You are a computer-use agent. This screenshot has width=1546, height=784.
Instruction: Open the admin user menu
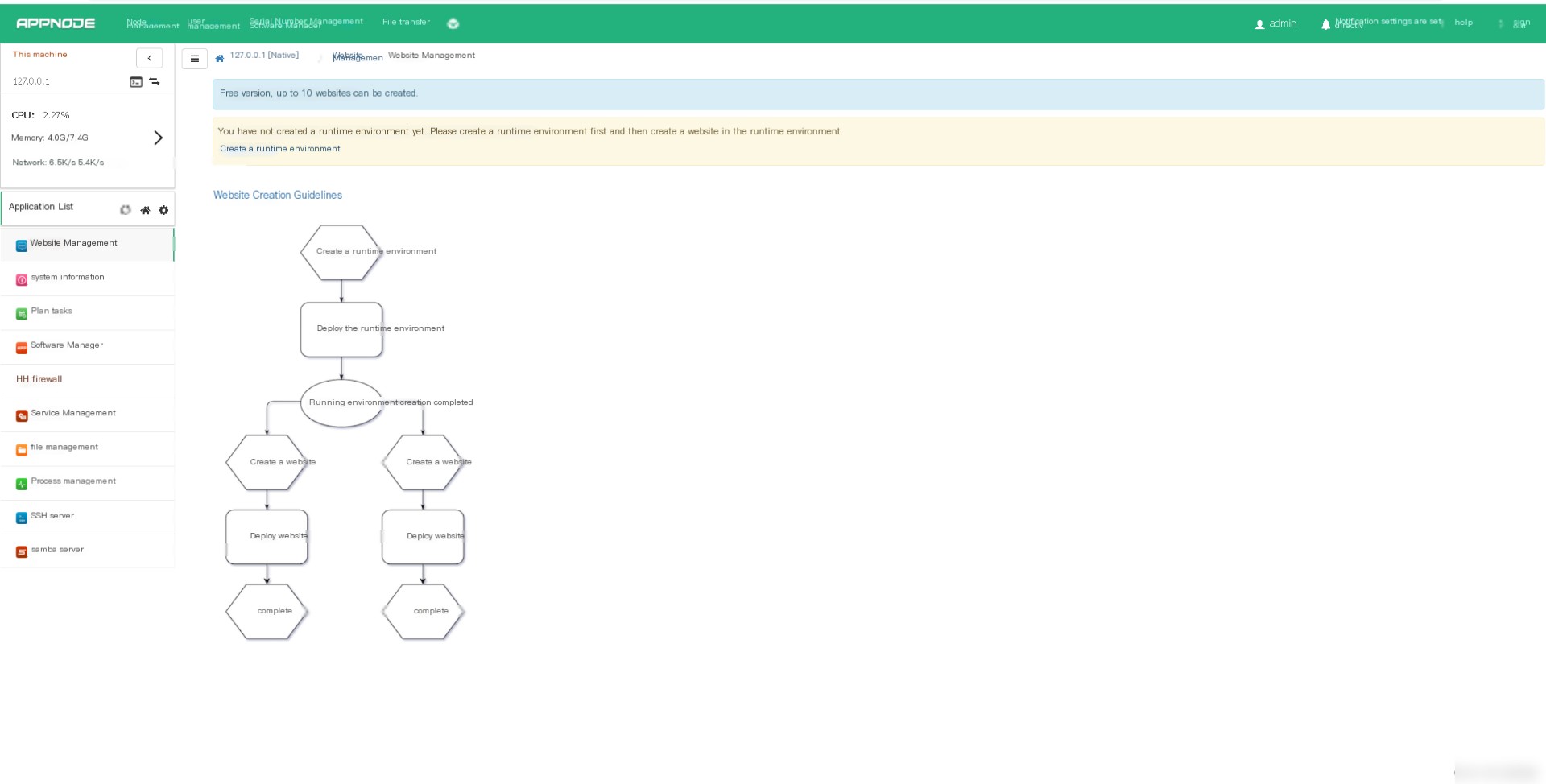[1276, 23]
